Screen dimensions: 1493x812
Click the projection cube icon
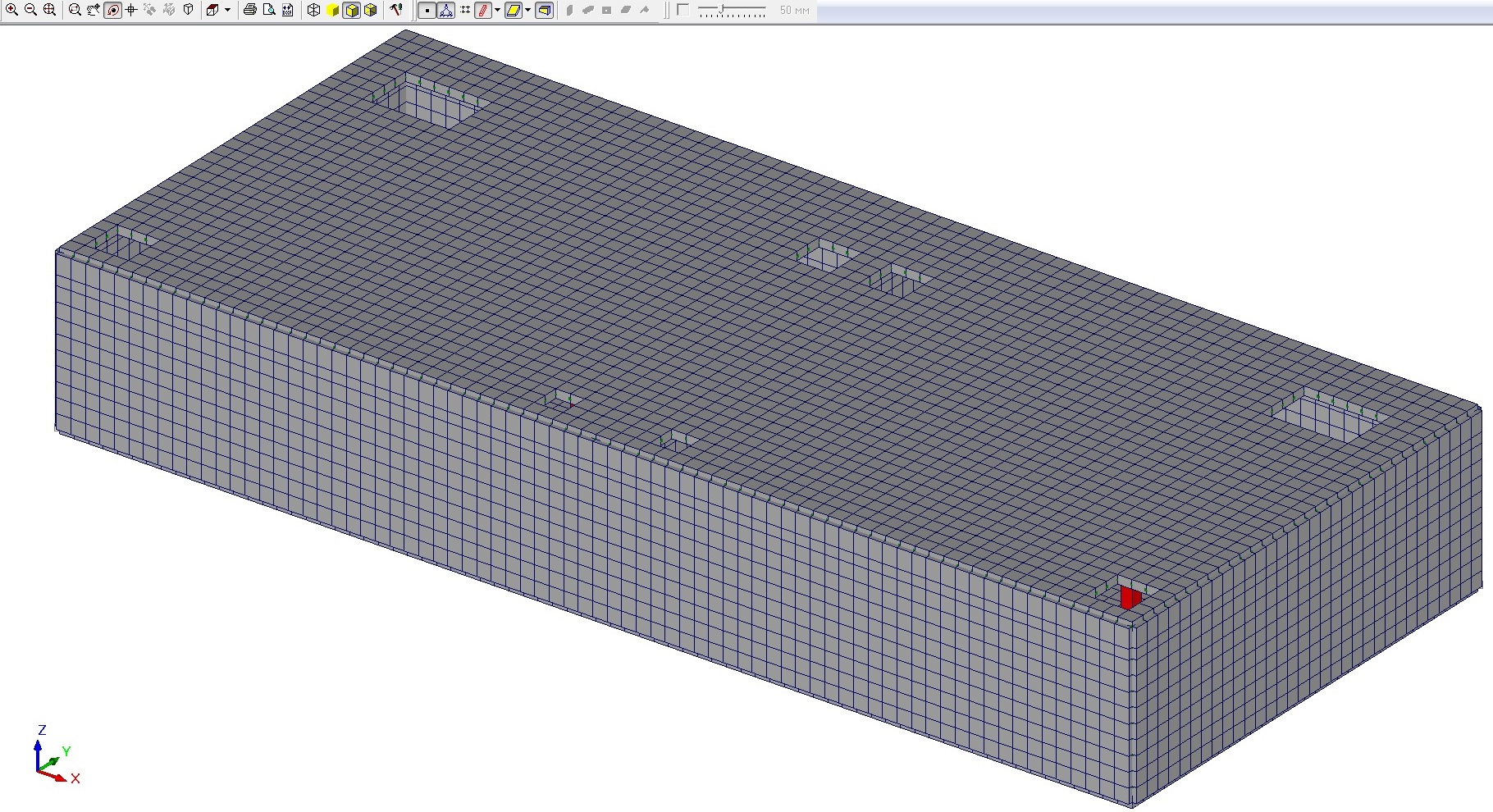click(212, 10)
